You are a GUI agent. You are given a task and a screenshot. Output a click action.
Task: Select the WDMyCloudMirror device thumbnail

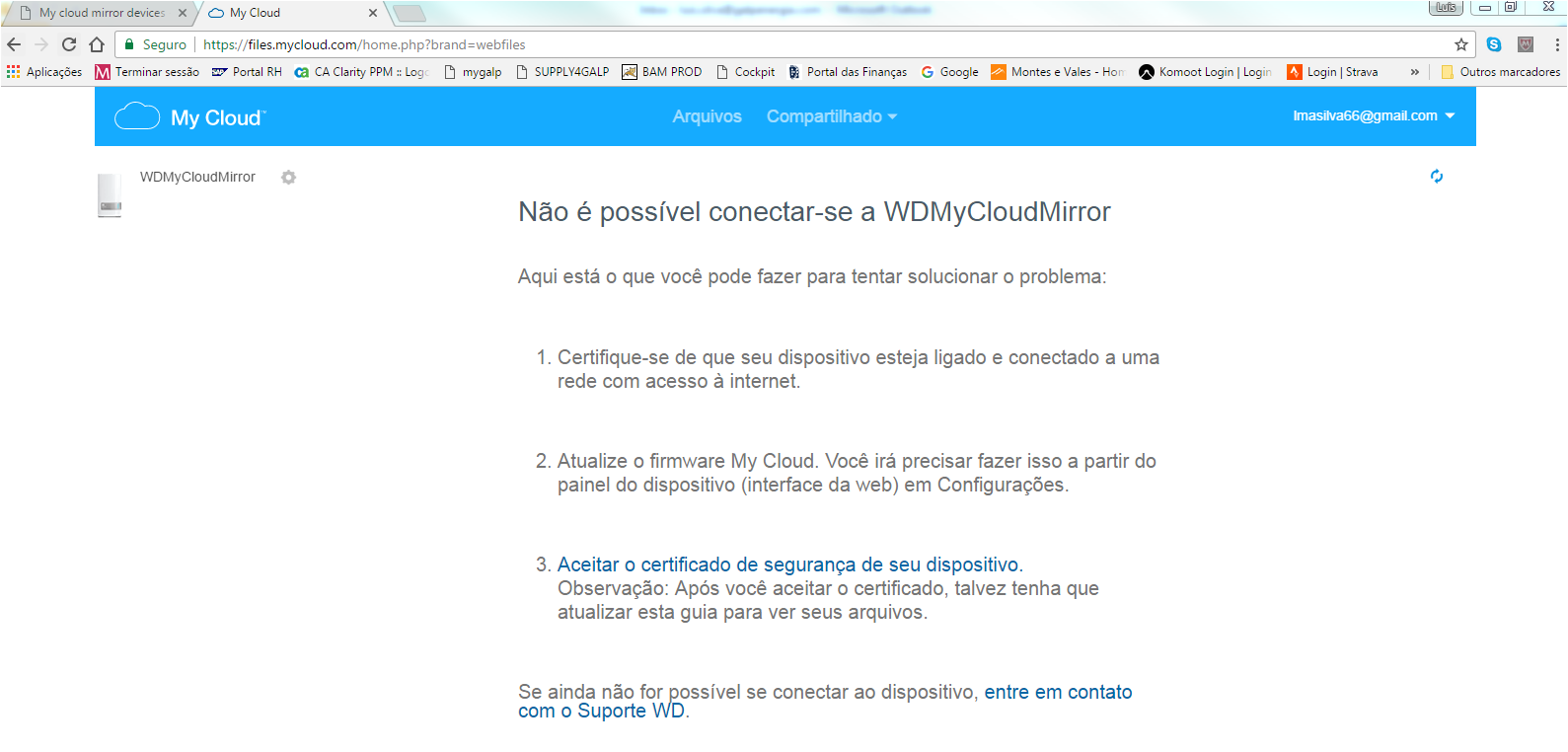[x=111, y=194]
